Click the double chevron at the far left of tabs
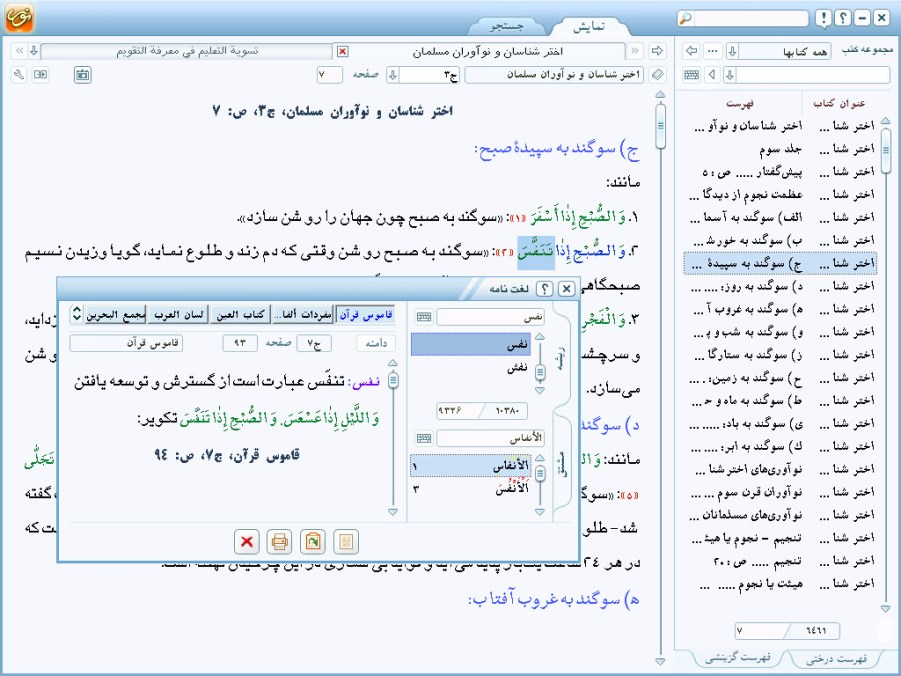 19,51
